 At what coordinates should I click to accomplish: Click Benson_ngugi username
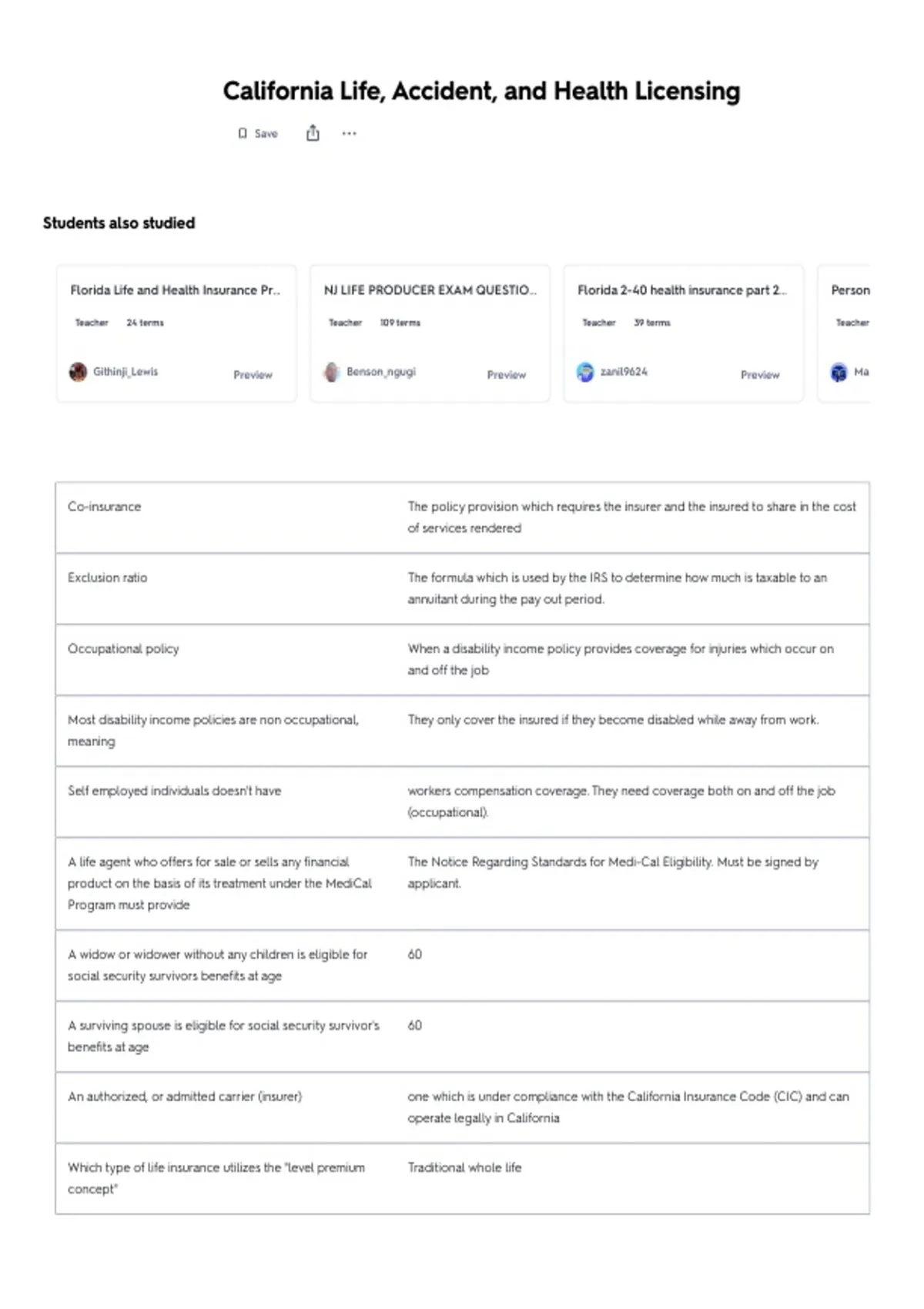click(x=381, y=371)
